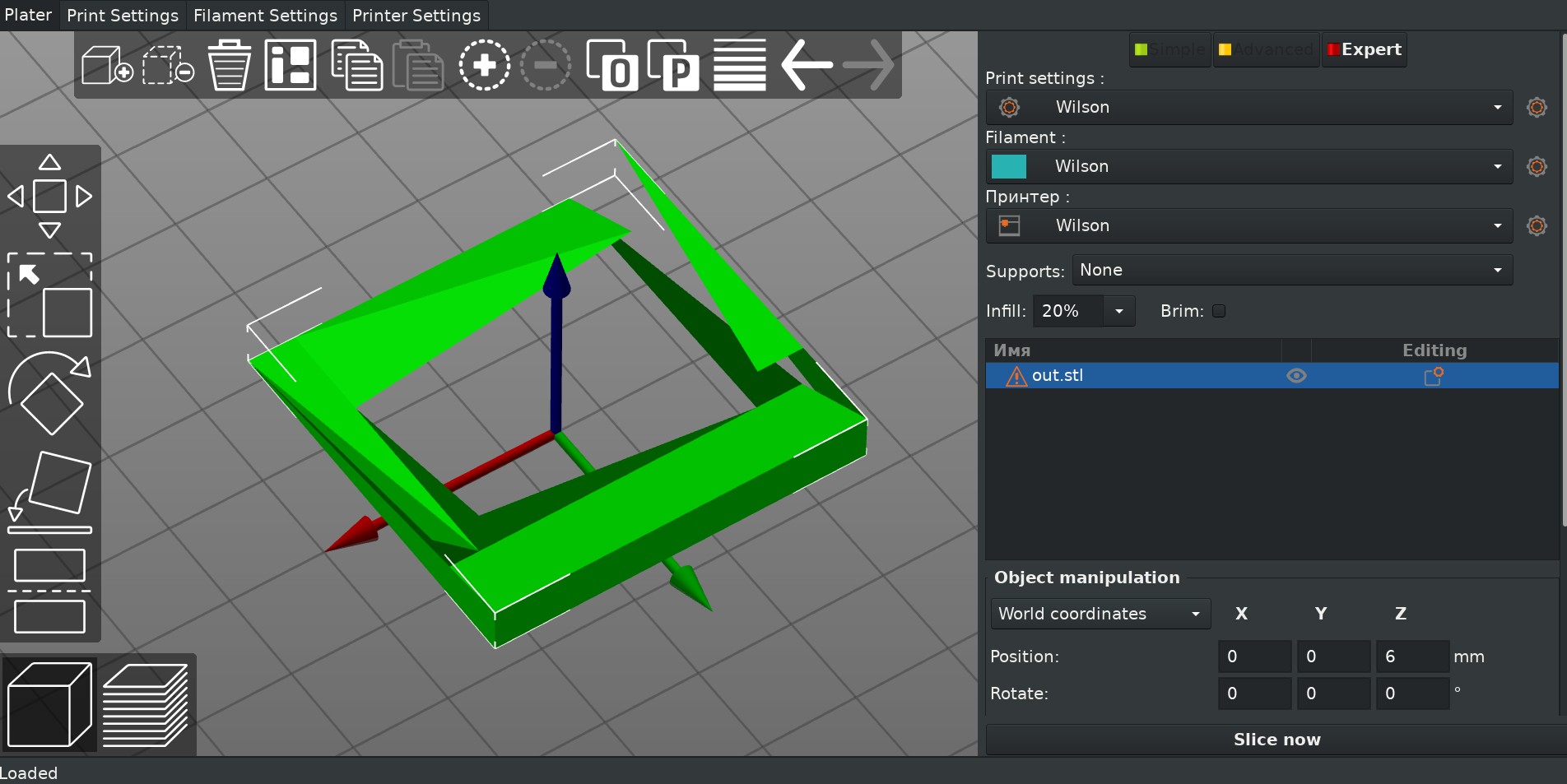Click the Position X input field
Screen dimensions: 1567x784
click(1254, 656)
